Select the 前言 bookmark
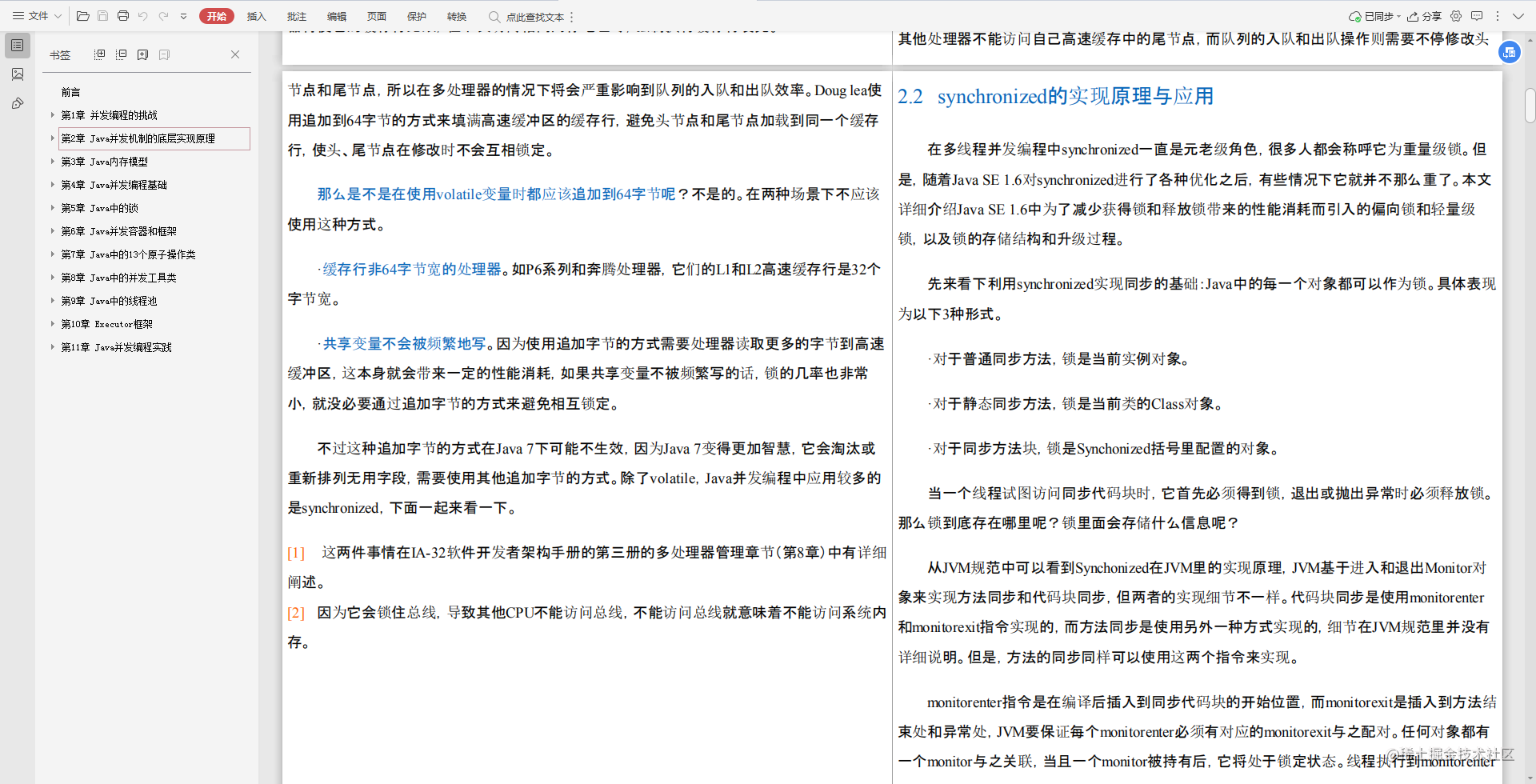1536x784 pixels. point(71,93)
